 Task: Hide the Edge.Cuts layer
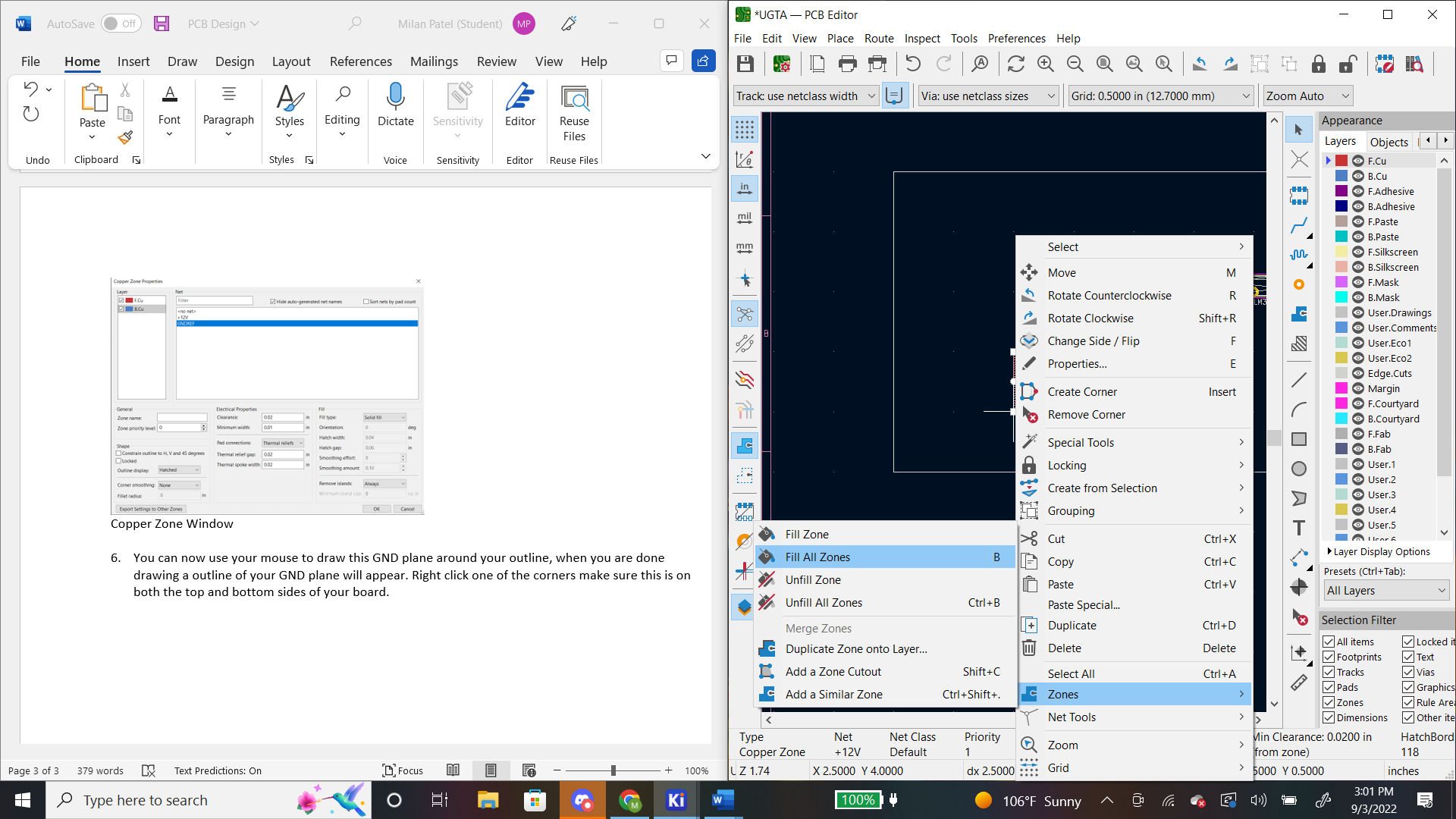(x=1358, y=373)
